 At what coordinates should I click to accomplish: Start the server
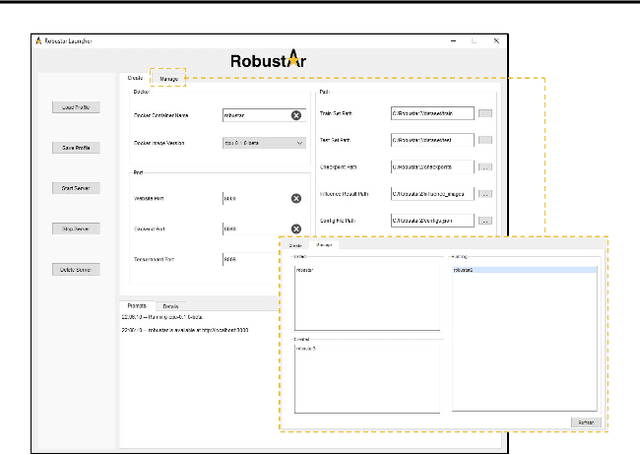pyautogui.click(x=76, y=188)
